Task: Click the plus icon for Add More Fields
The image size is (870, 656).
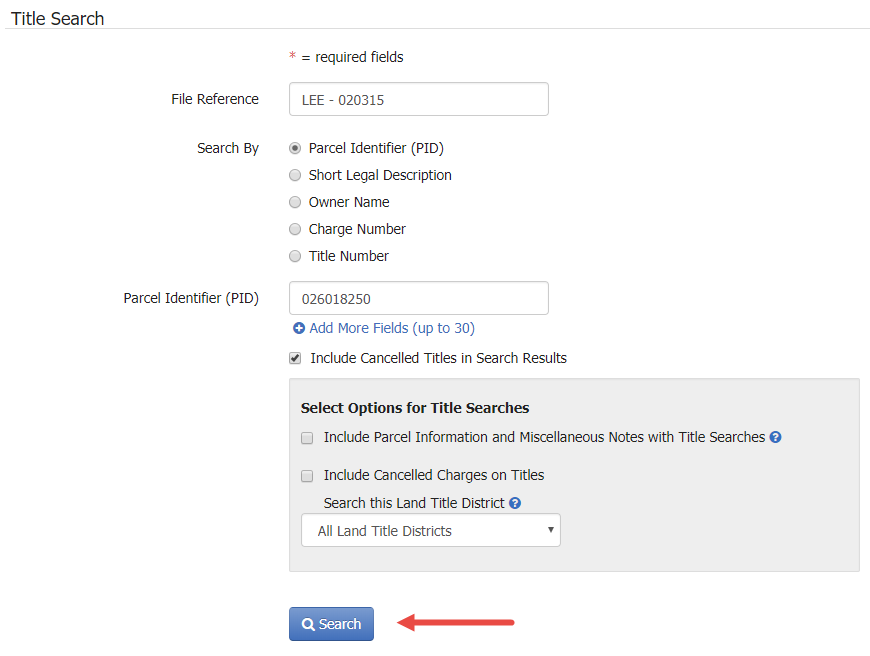Action: tap(299, 328)
